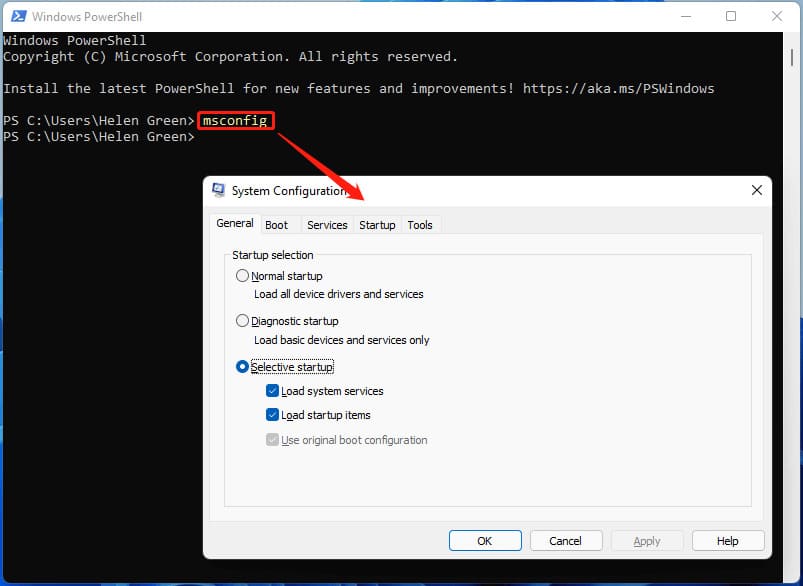Open the Startup tab

point(377,225)
